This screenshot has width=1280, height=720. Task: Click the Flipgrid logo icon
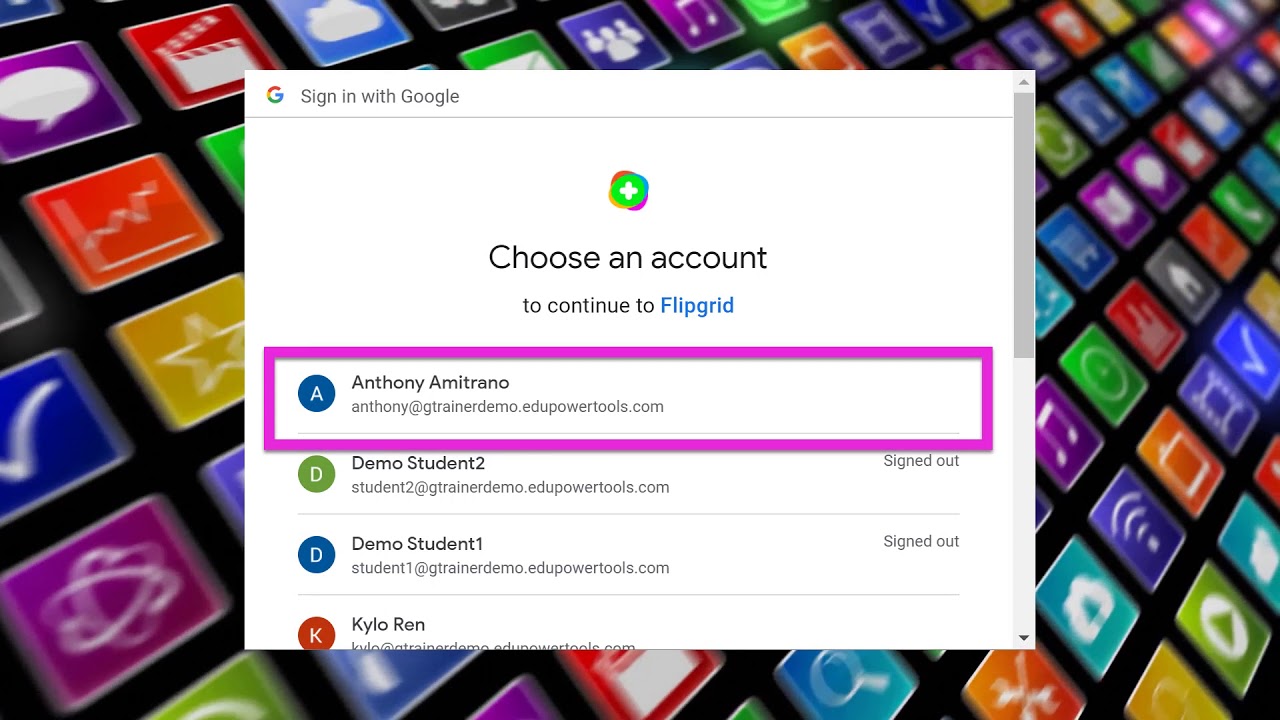[628, 191]
